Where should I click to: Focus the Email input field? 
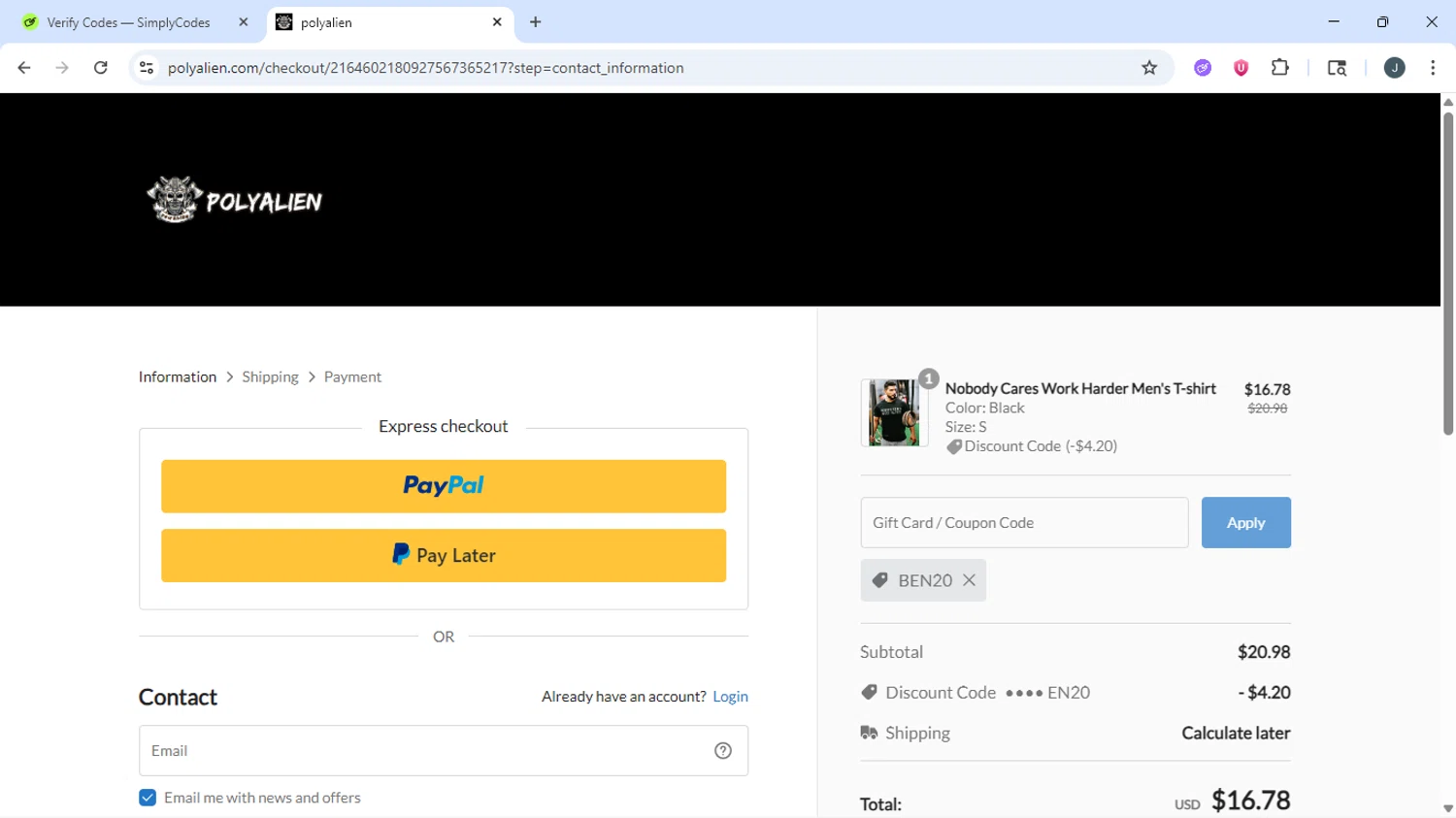444,750
